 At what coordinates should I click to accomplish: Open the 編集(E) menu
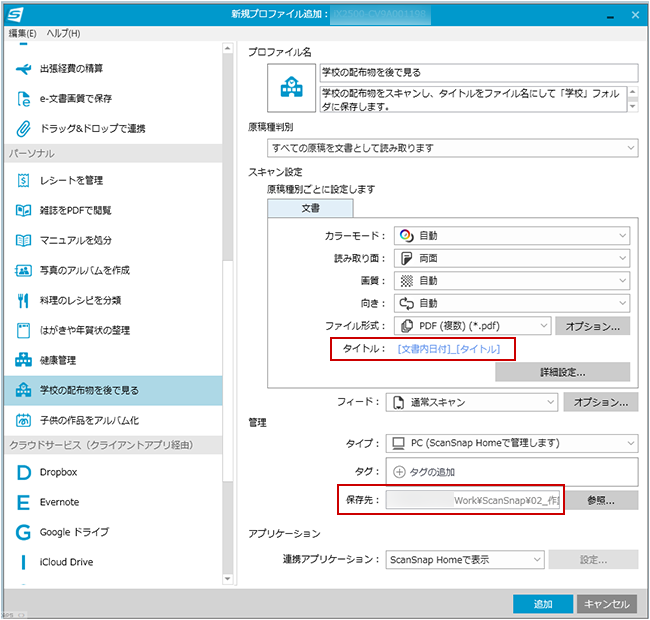[22, 34]
